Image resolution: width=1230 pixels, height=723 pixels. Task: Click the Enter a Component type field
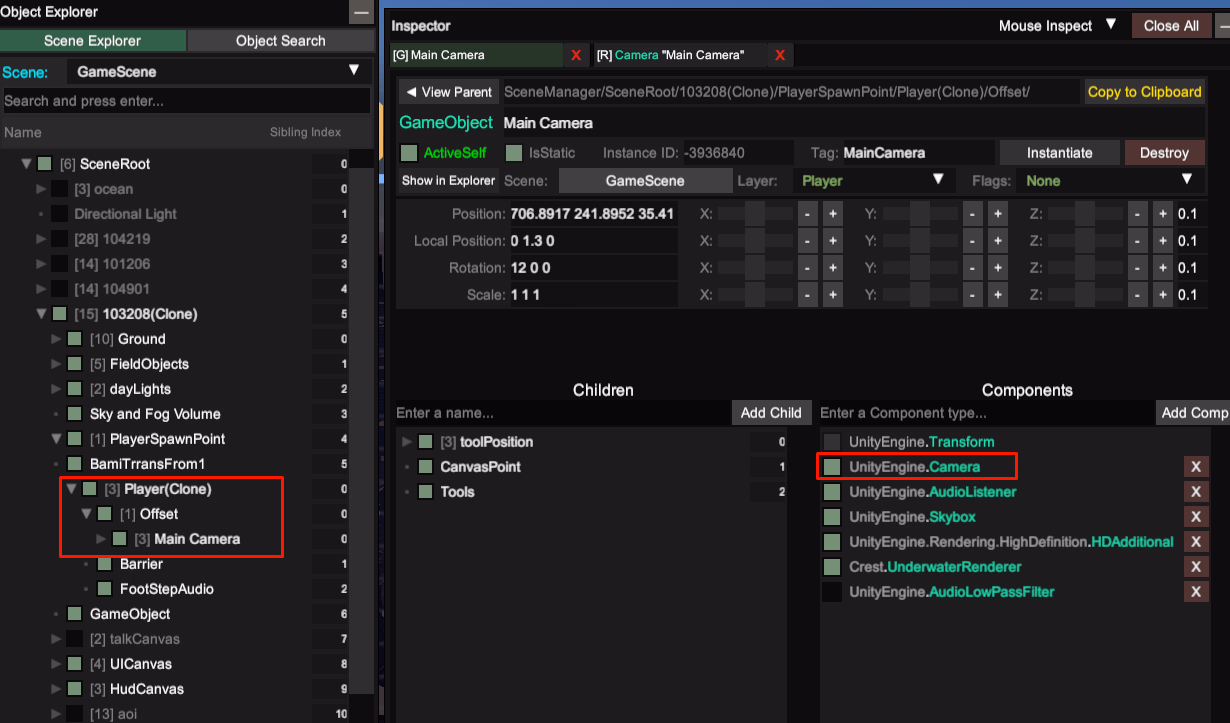[x=986, y=413]
